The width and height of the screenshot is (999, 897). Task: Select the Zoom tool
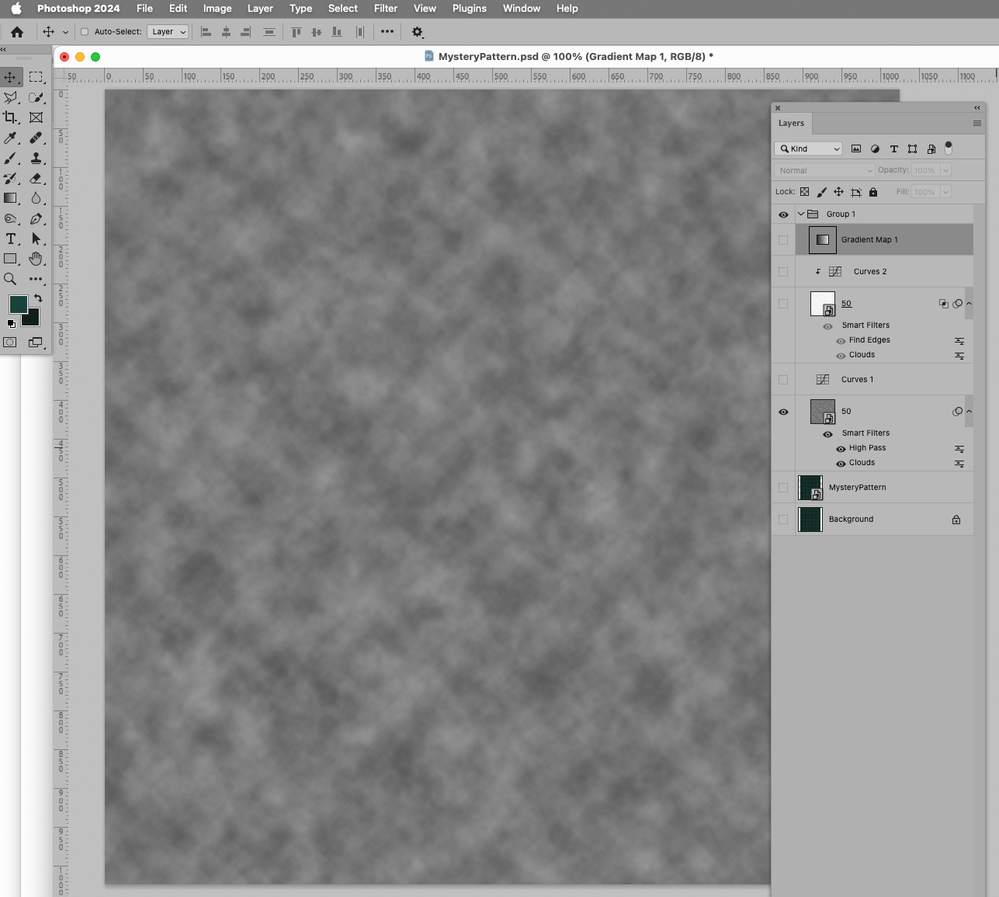click(x=12, y=278)
